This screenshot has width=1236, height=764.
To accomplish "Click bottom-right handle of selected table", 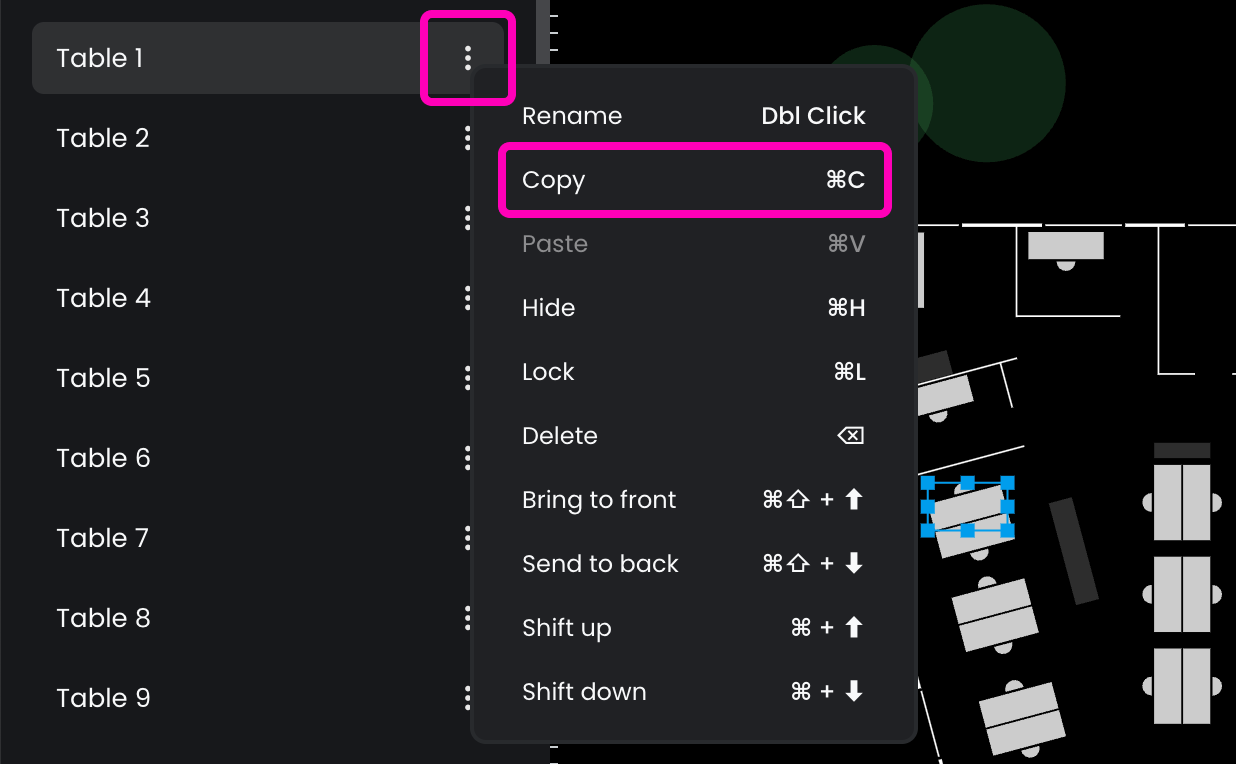I will coord(1007,530).
